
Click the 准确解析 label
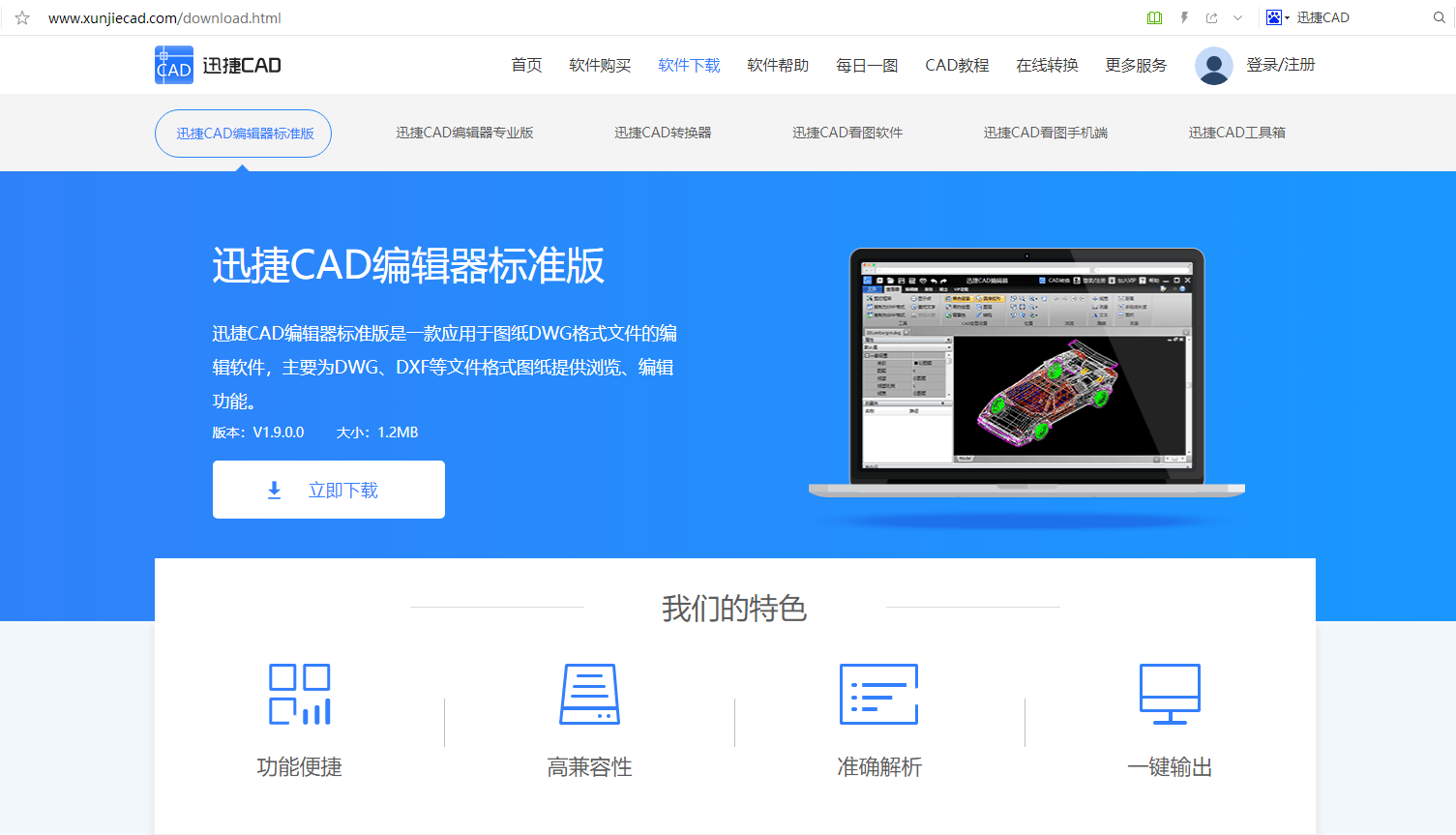879,767
